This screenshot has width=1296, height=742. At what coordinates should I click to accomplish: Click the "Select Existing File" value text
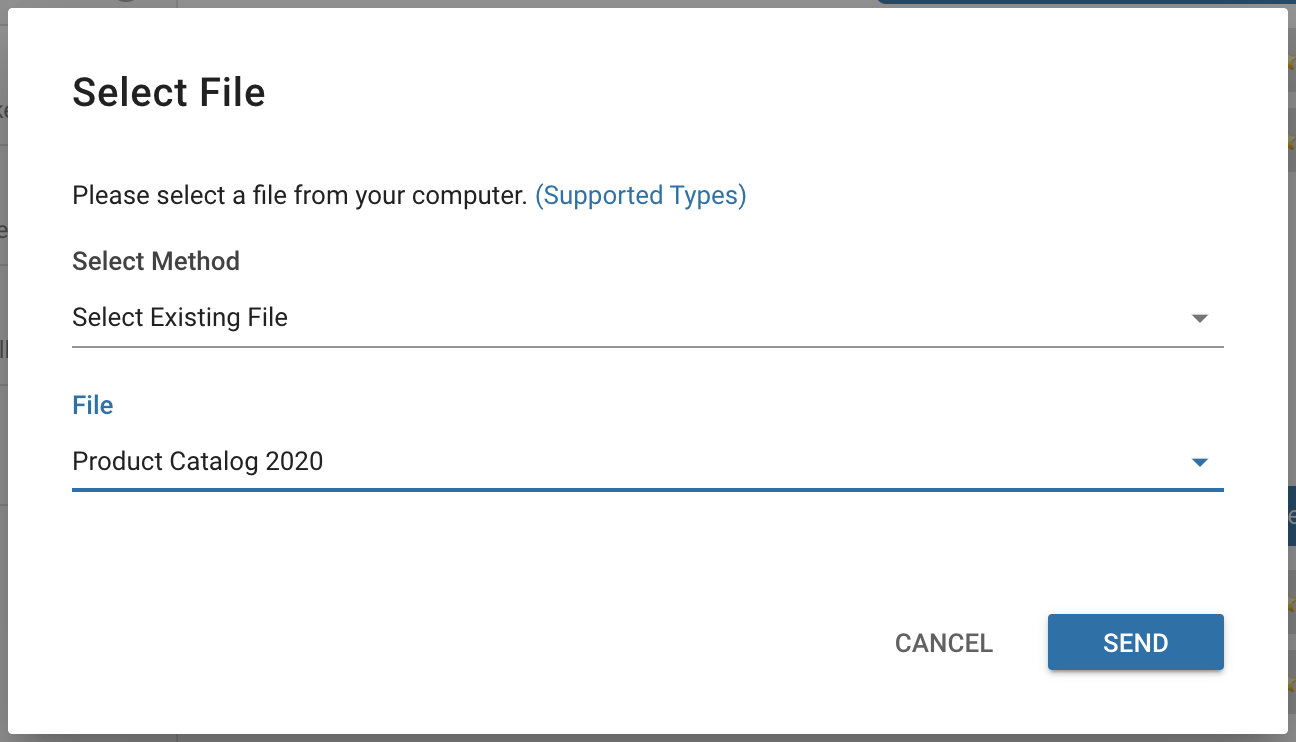click(180, 318)
